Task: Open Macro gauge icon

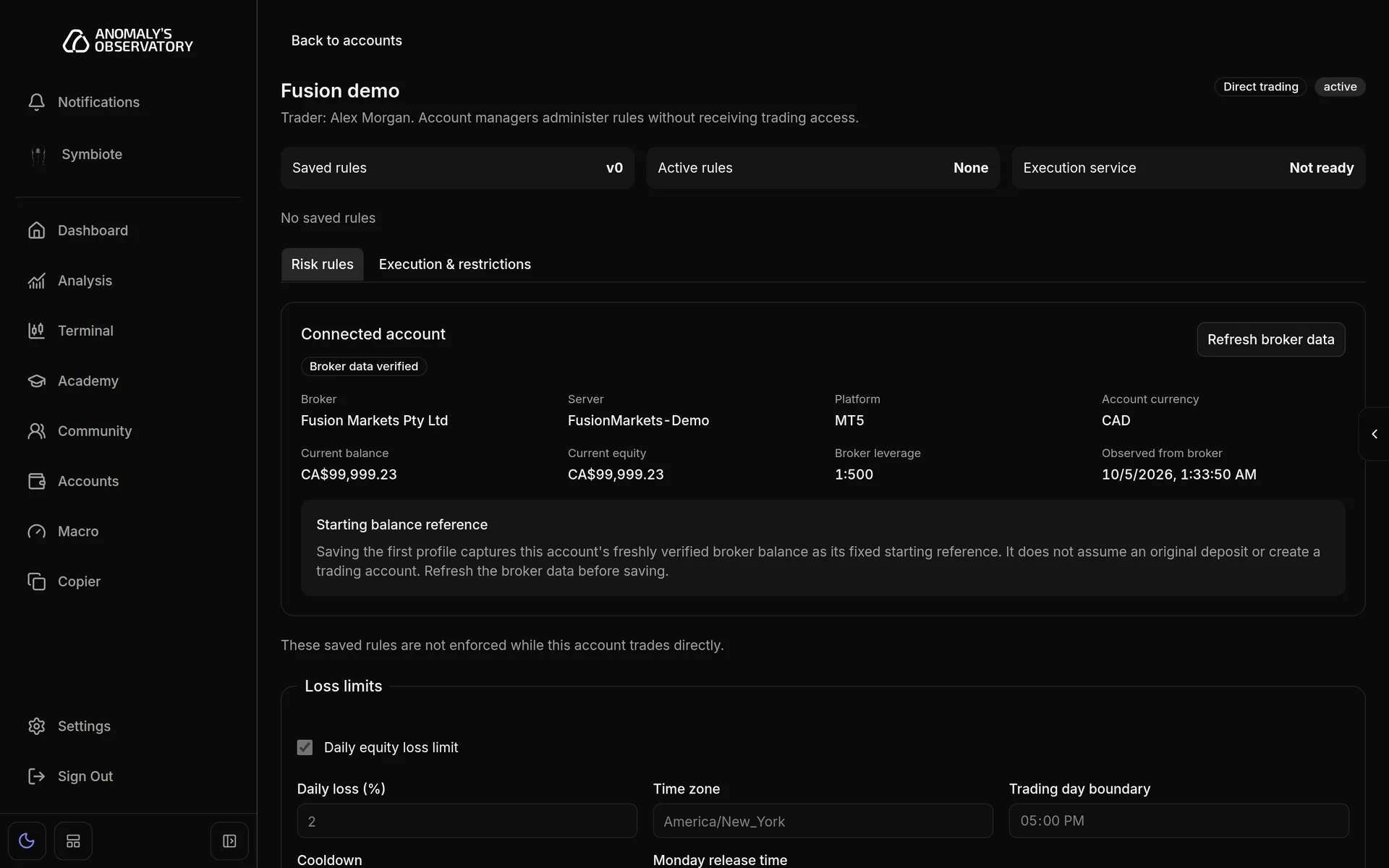Action: pyautogui.click(x=37, y=531)
